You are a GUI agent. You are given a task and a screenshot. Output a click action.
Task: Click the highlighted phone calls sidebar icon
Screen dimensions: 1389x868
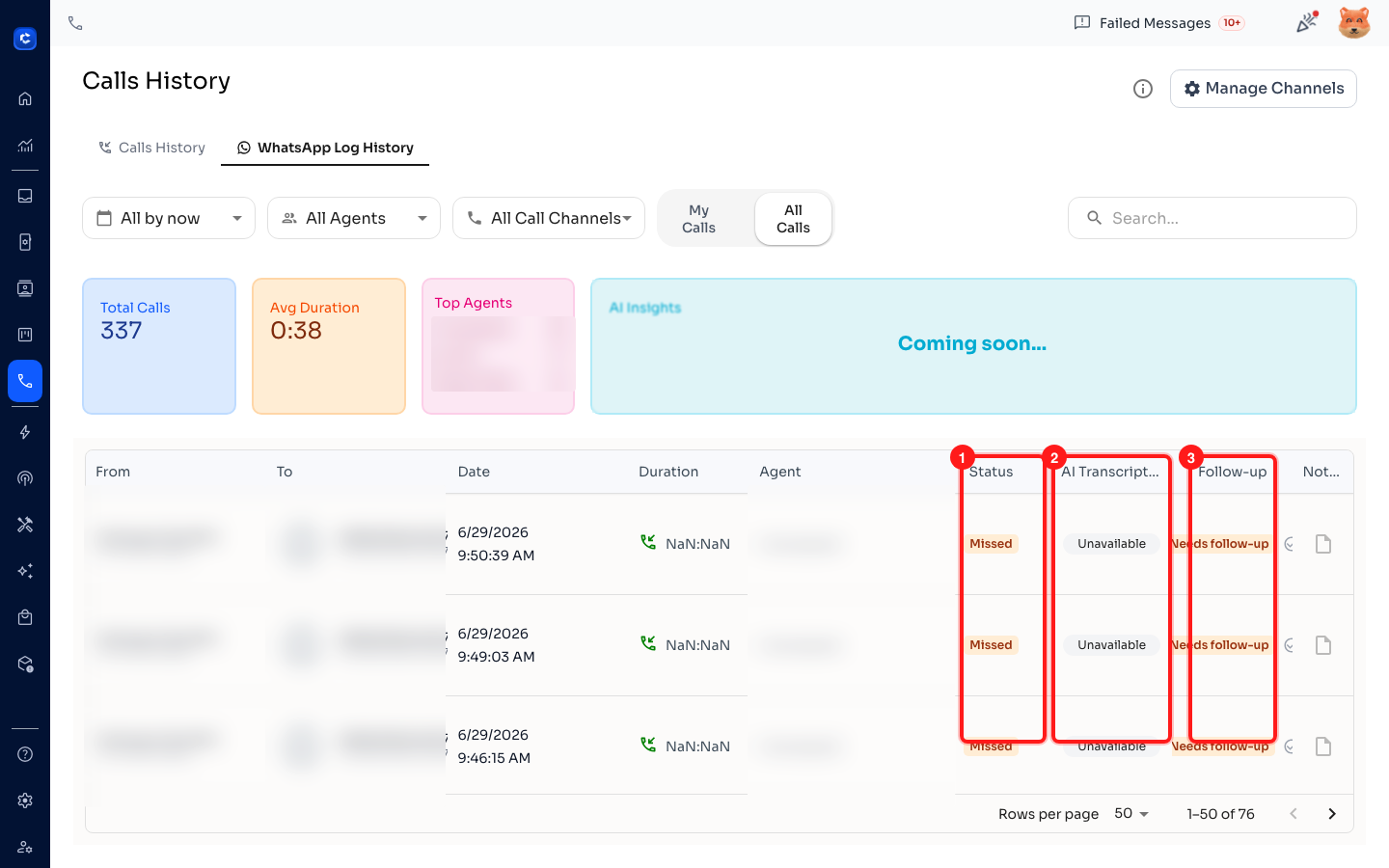25,381
